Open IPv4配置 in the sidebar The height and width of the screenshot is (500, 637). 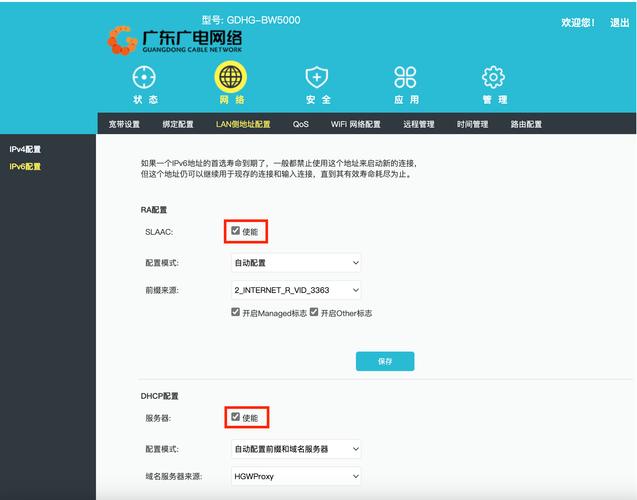25,149
